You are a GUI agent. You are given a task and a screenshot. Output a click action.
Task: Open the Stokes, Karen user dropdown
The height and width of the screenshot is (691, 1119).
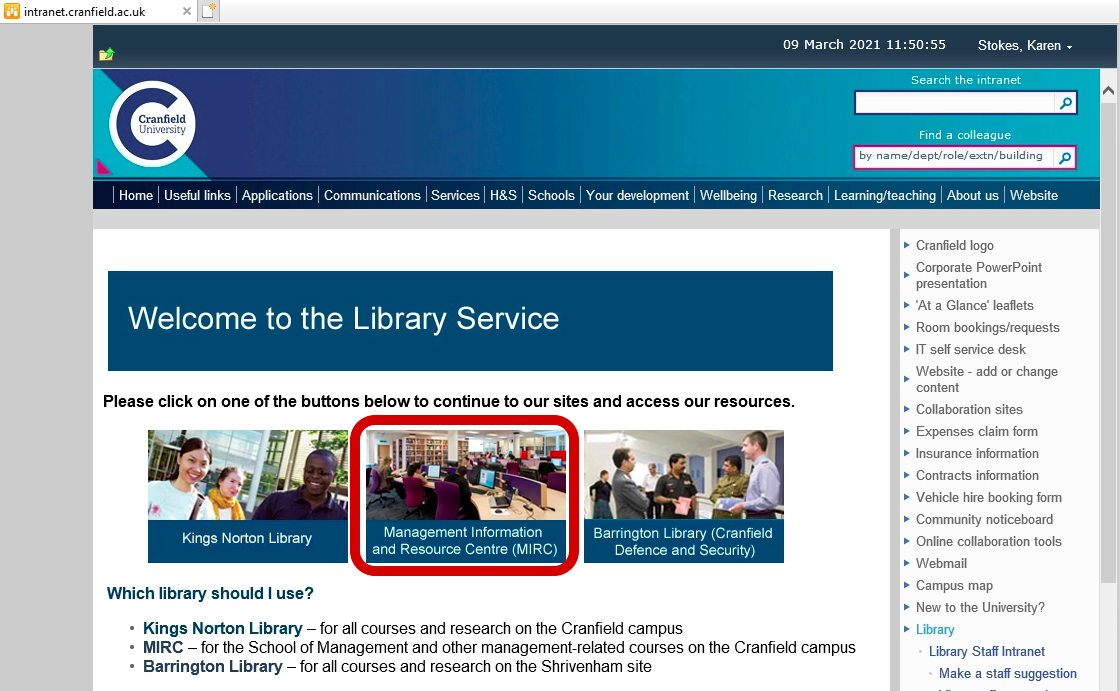1025,46
